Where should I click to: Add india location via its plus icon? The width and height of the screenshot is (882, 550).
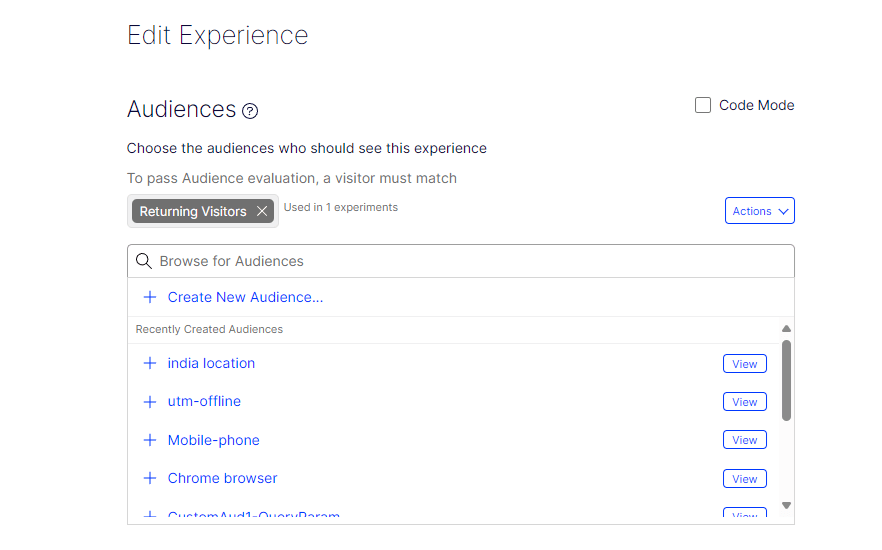(150, 363)
